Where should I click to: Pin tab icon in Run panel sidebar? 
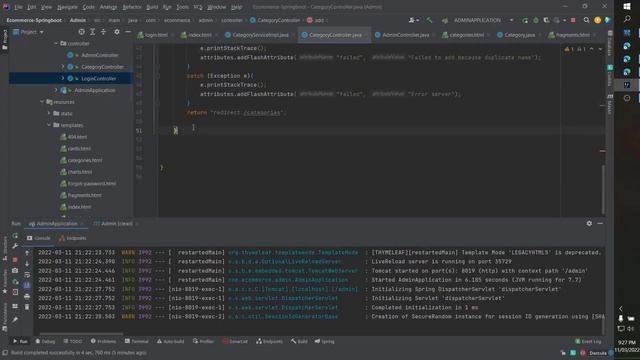tap(15, 320)
